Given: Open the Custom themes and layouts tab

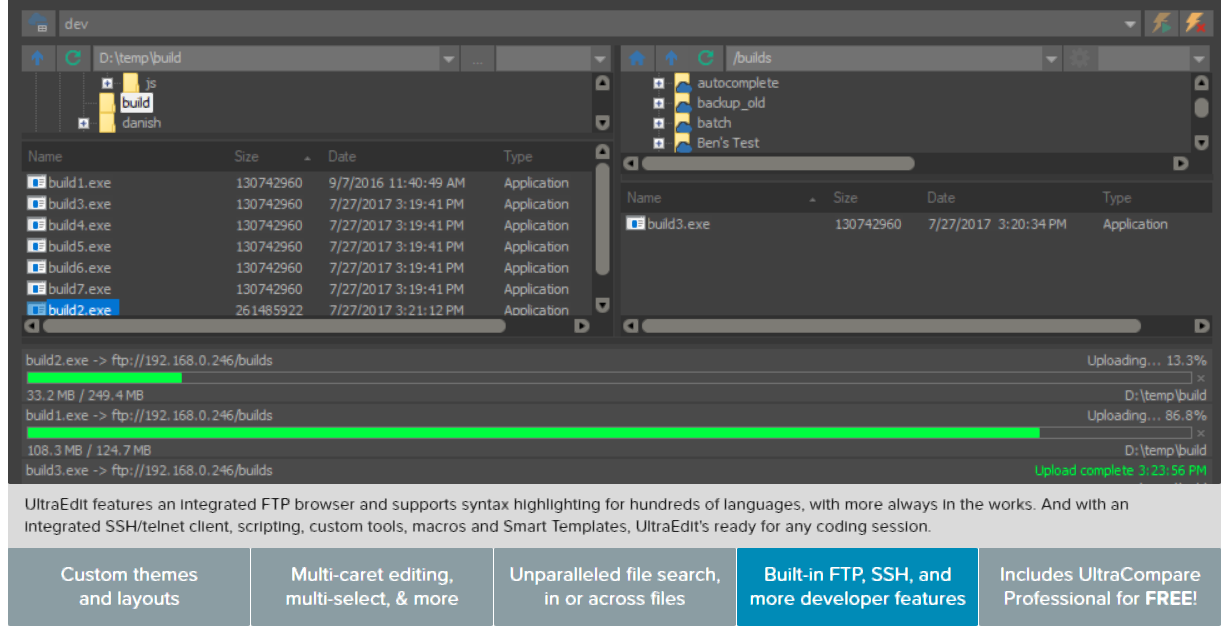Looking at the screenshot, I should coord(129,587).
